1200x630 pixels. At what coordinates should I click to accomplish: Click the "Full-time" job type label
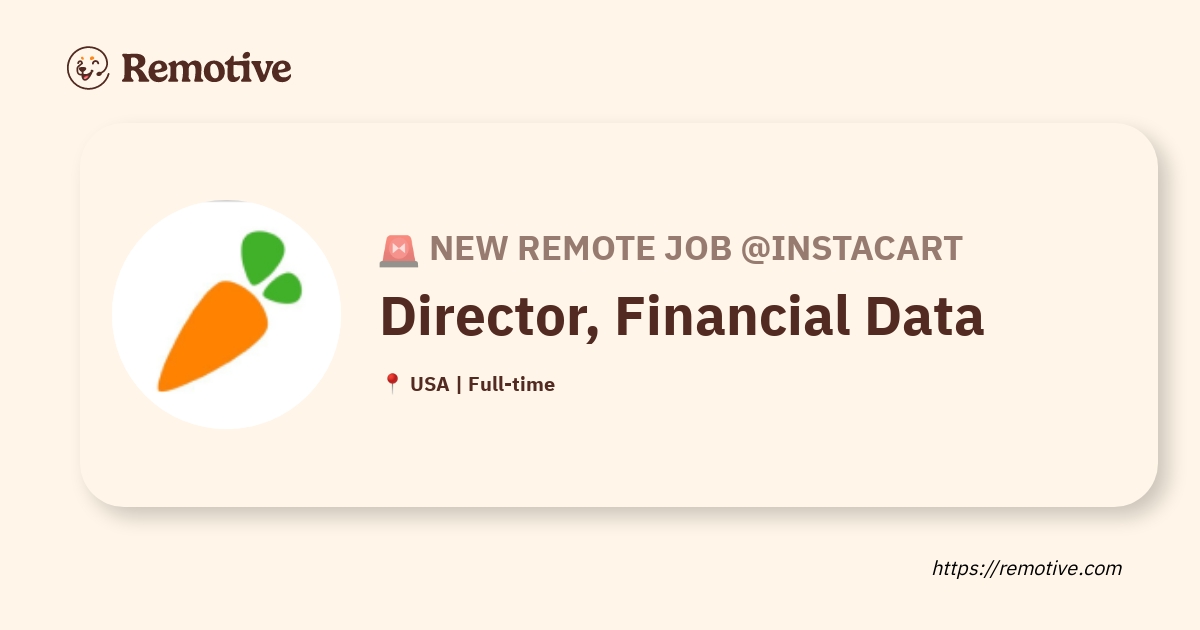pyautogui.click(x=511, y=384)
